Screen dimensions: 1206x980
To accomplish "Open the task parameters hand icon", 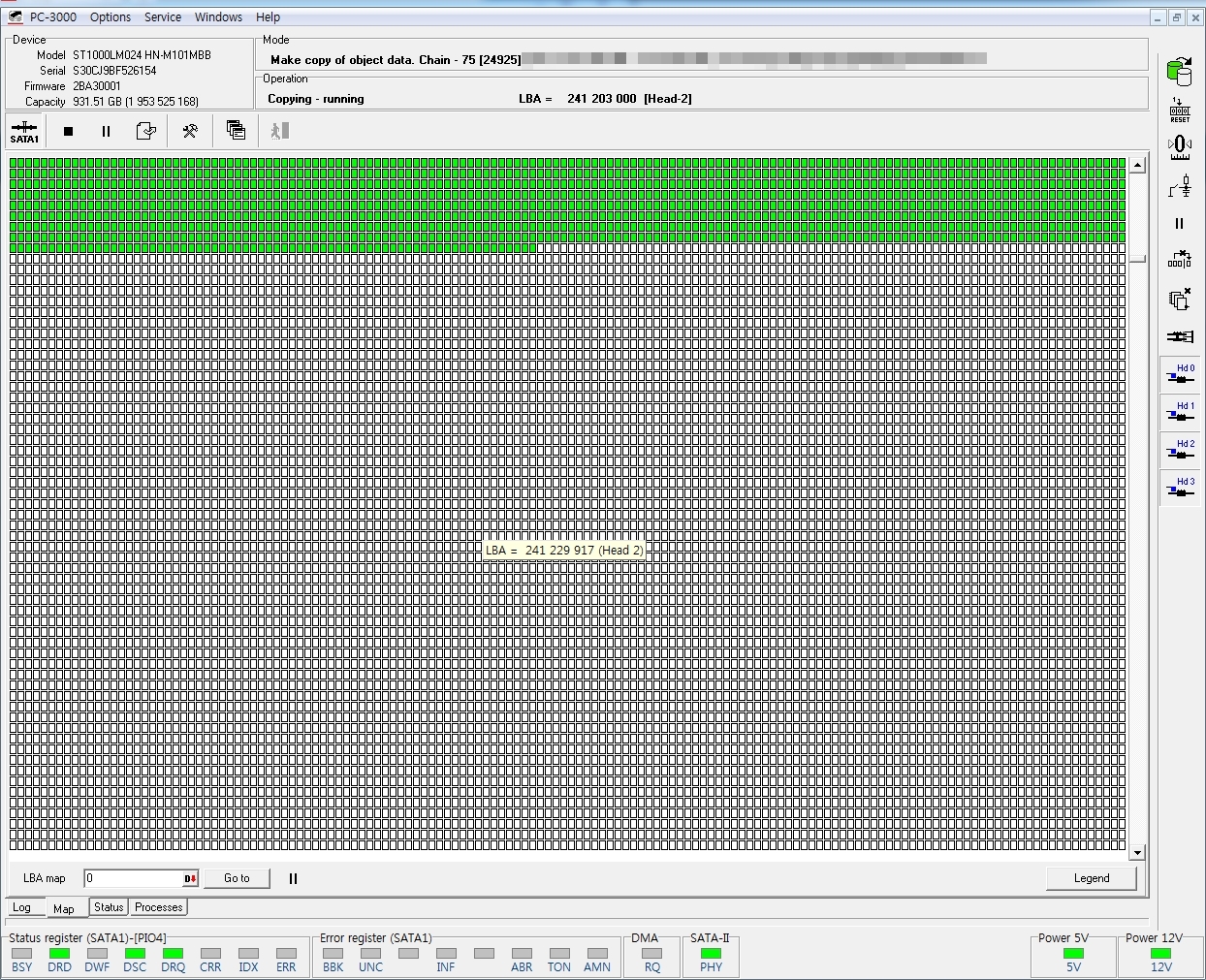I will (145, 131).
